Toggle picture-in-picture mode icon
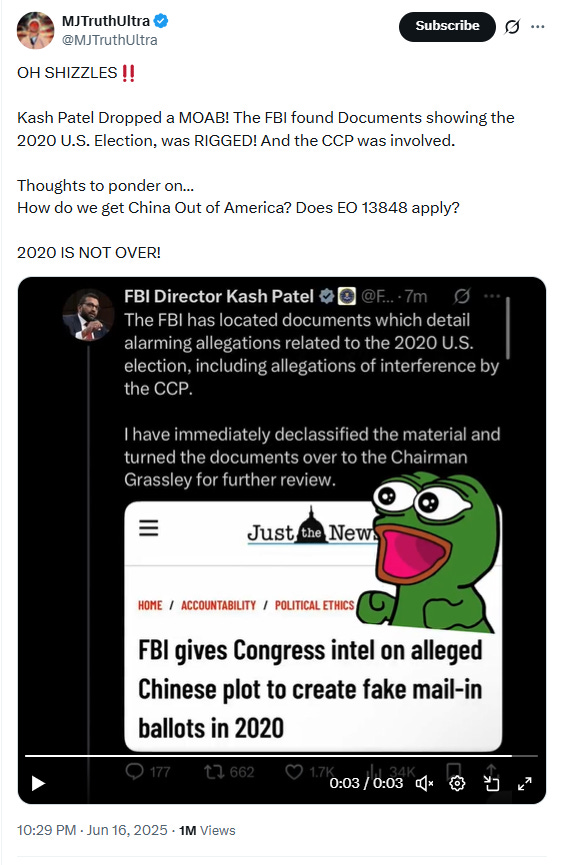The height and width of the screenshot is (865, 561). (491, 783)
